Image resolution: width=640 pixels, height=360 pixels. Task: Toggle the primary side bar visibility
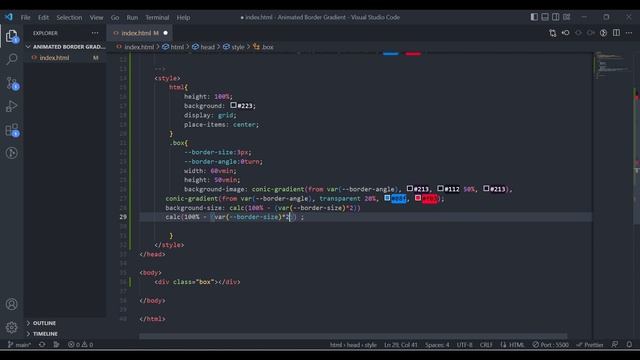tap(534, 17)
